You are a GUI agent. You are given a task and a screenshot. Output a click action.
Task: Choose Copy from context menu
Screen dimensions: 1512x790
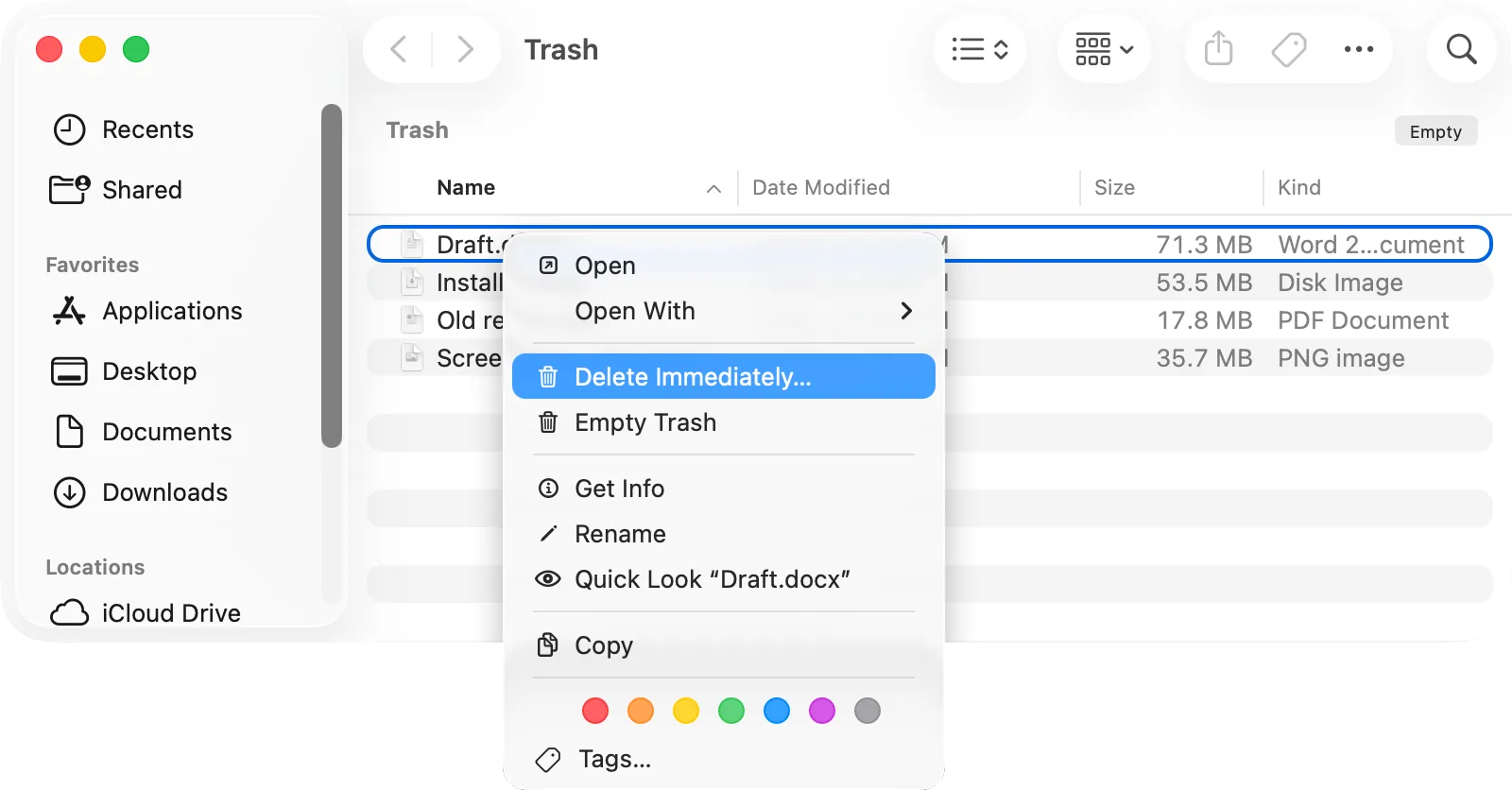724,645
